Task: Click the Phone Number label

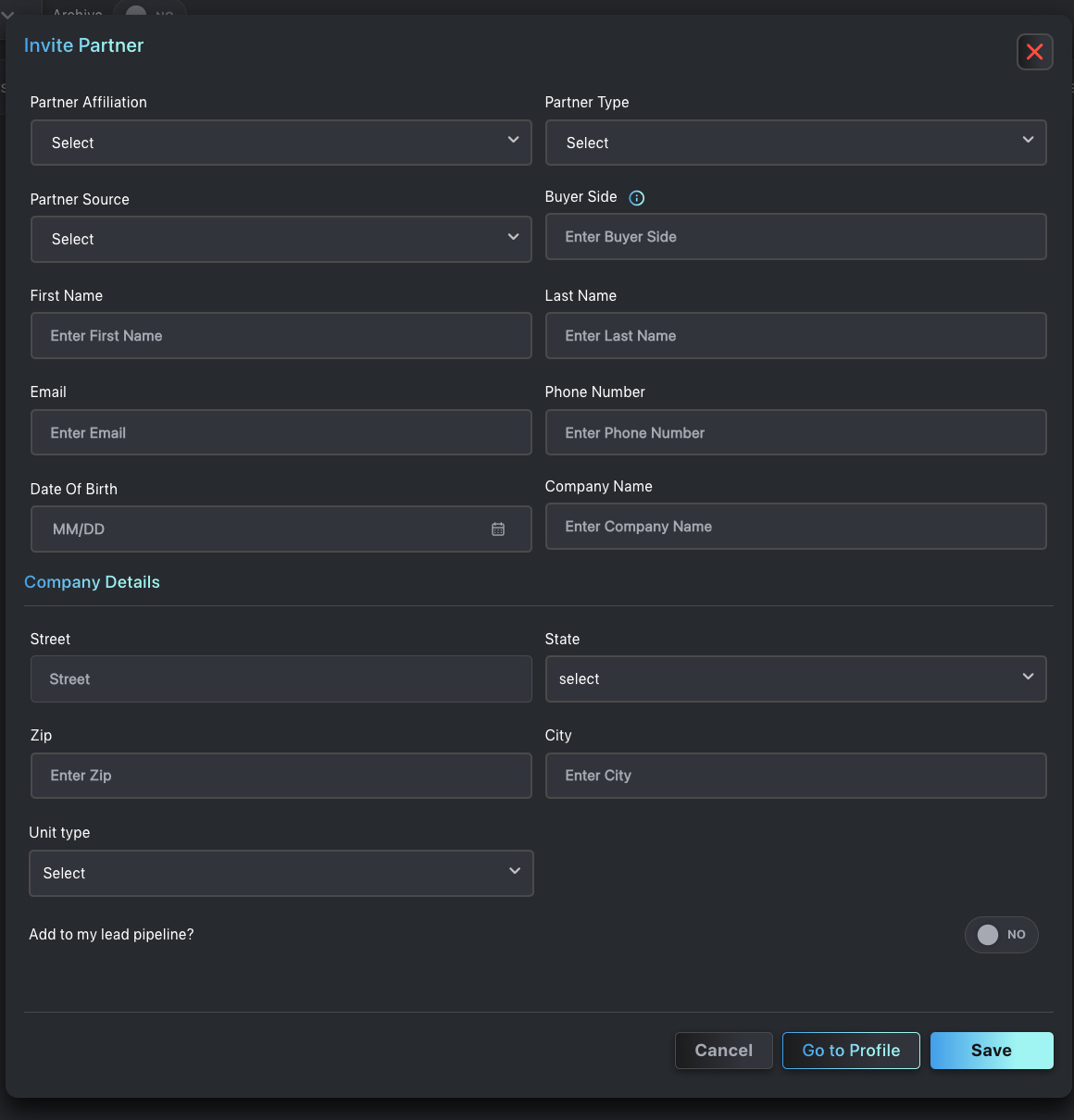Action: (595, 392)
